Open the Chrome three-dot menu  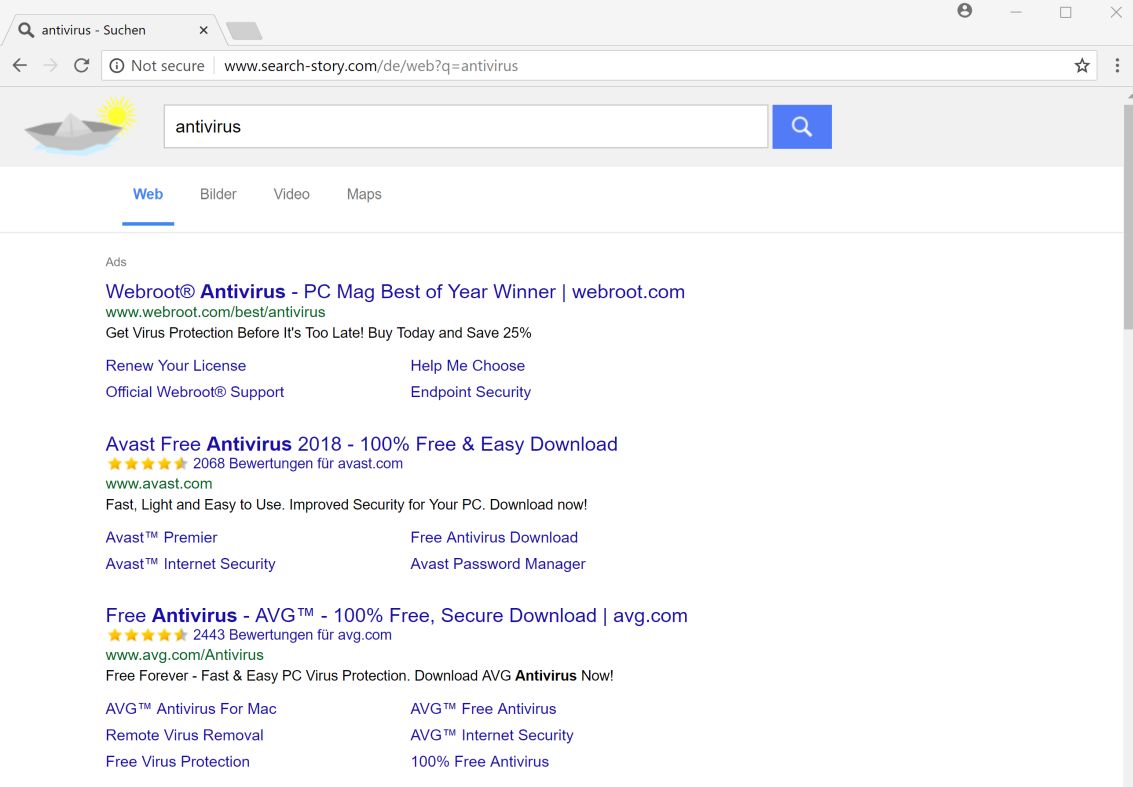[1117, 66]
